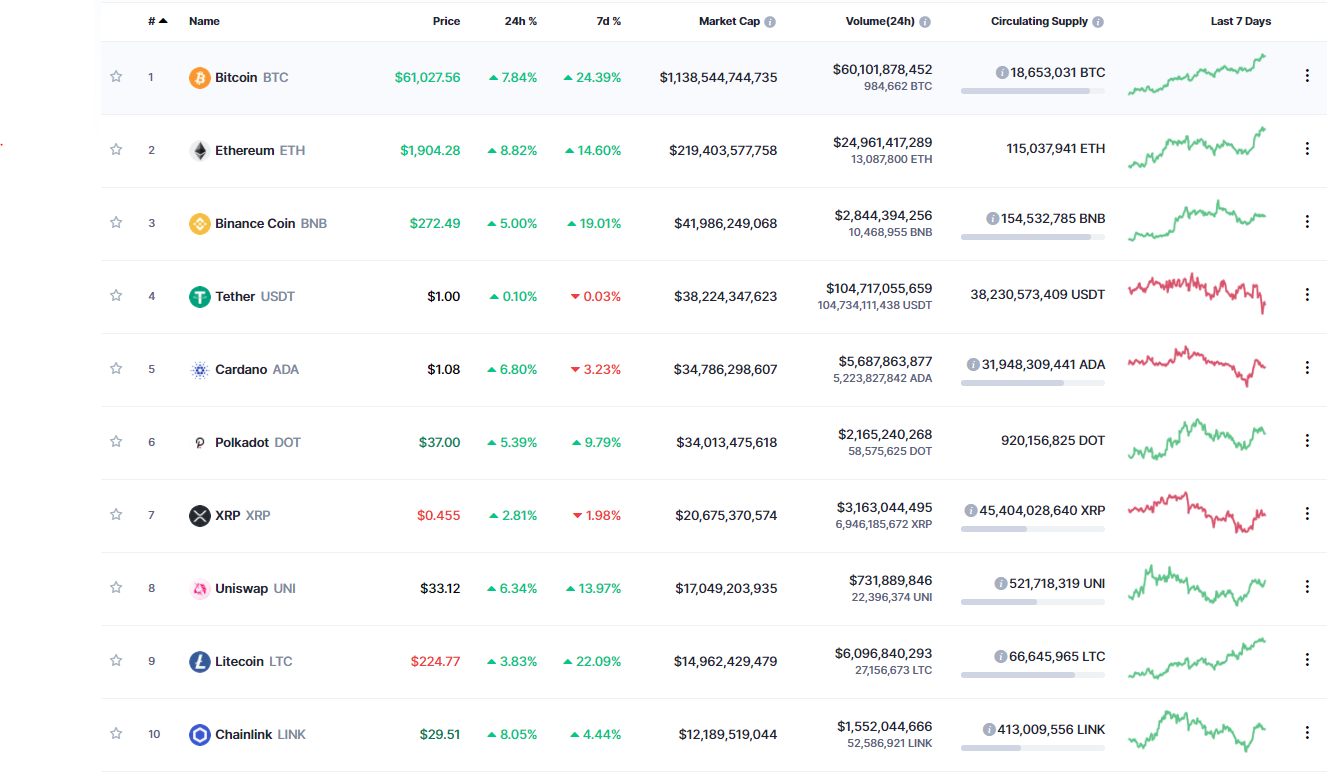This screenshot has height=775, width=1327.
Task: Star Ethereum to add to watchlist
Action: click(116, 150)
